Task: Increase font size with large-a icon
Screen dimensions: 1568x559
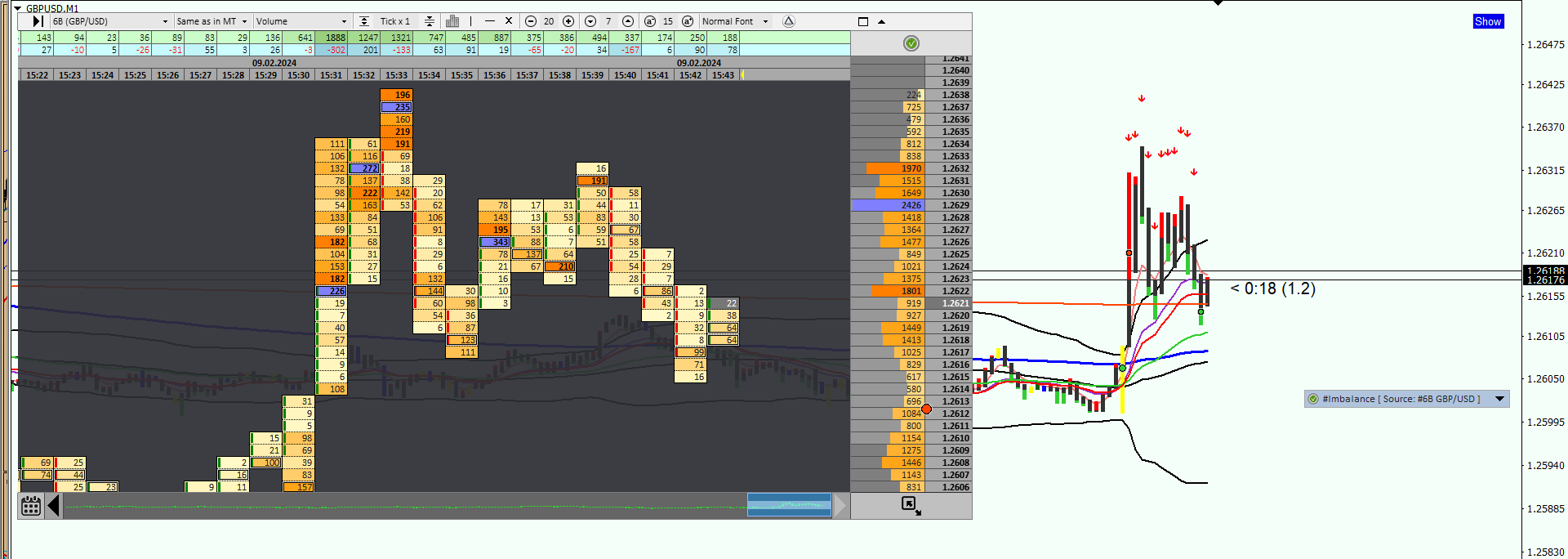Action: click(x=688, y=21)
